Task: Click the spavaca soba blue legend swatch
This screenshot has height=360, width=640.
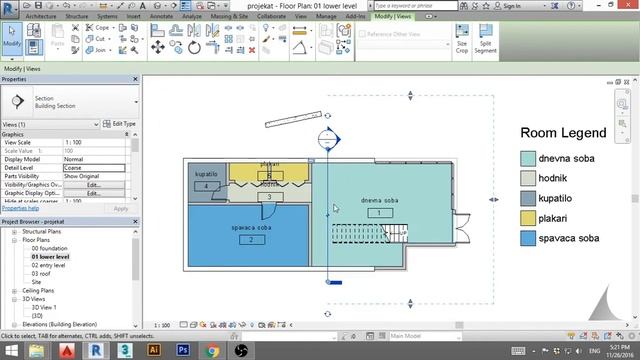Action: pos(528,238)
